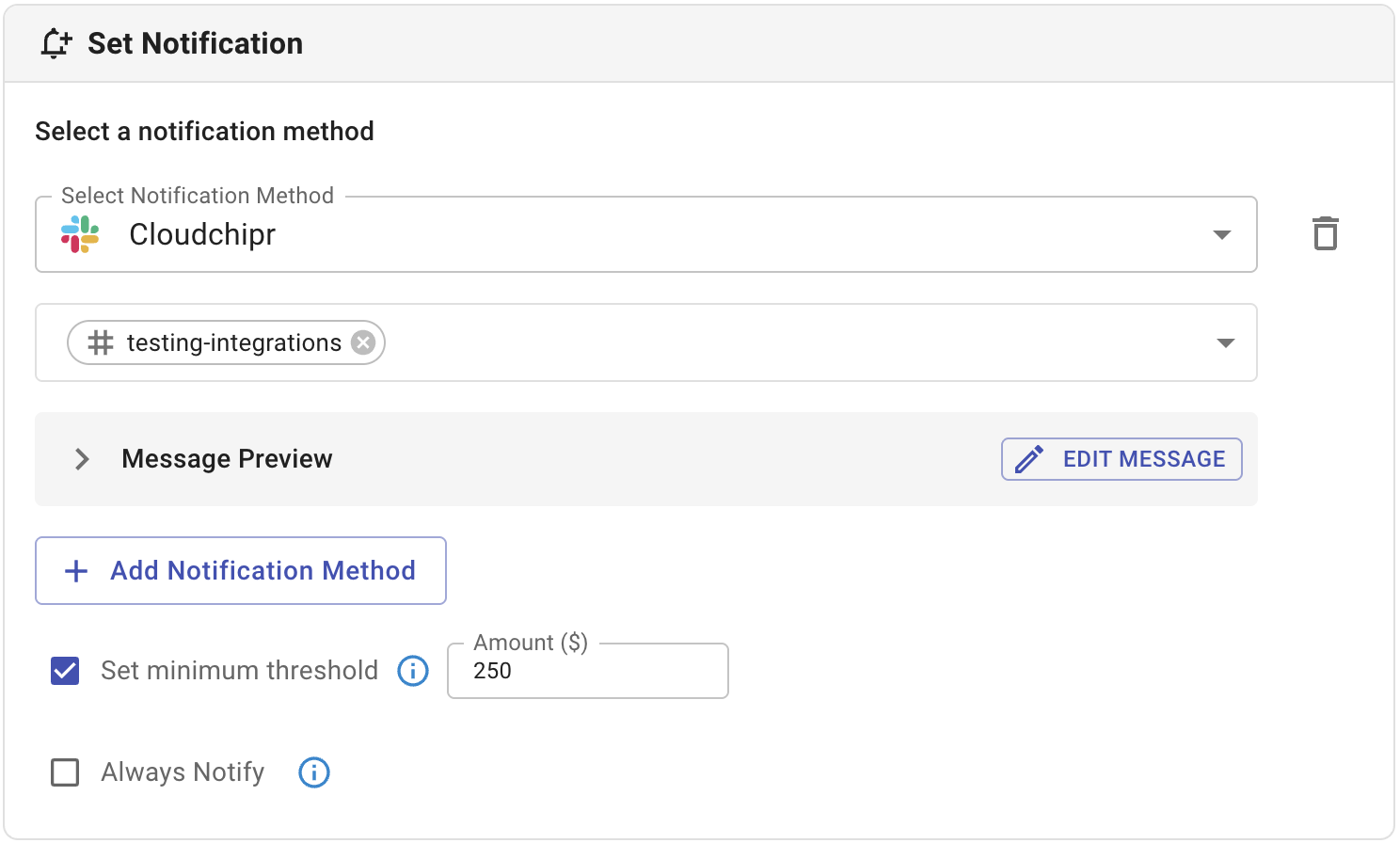Viewport: 1400px width, 843px height.
Task: Select the Cloudchipr method name text
Action: [x=202, y=234]
